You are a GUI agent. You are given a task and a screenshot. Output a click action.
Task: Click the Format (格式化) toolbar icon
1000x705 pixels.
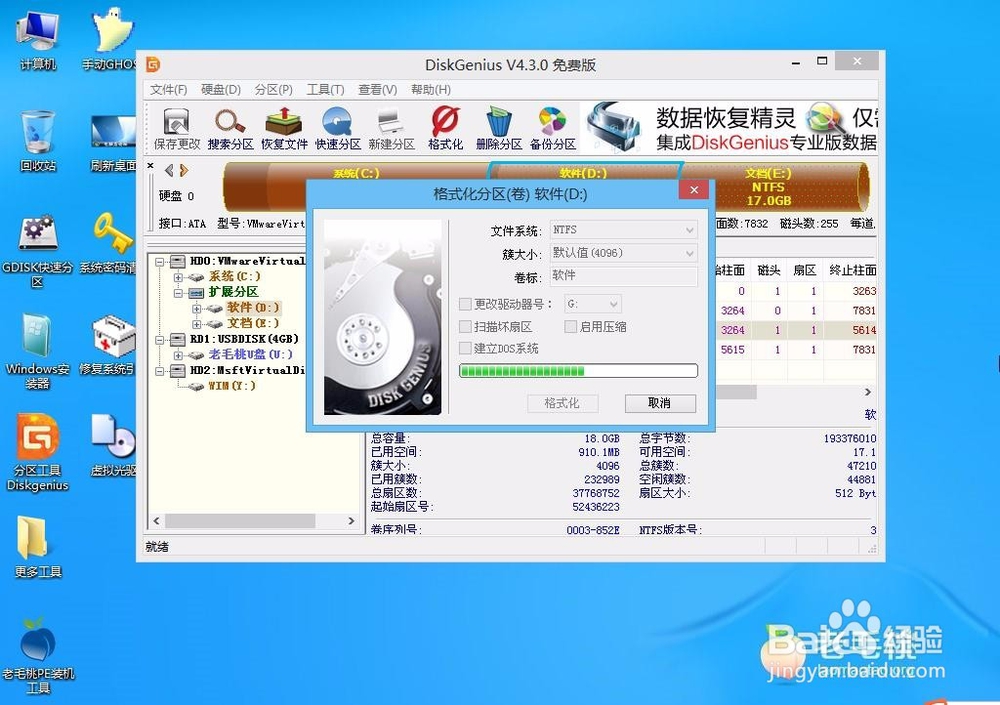coord(445,128)
